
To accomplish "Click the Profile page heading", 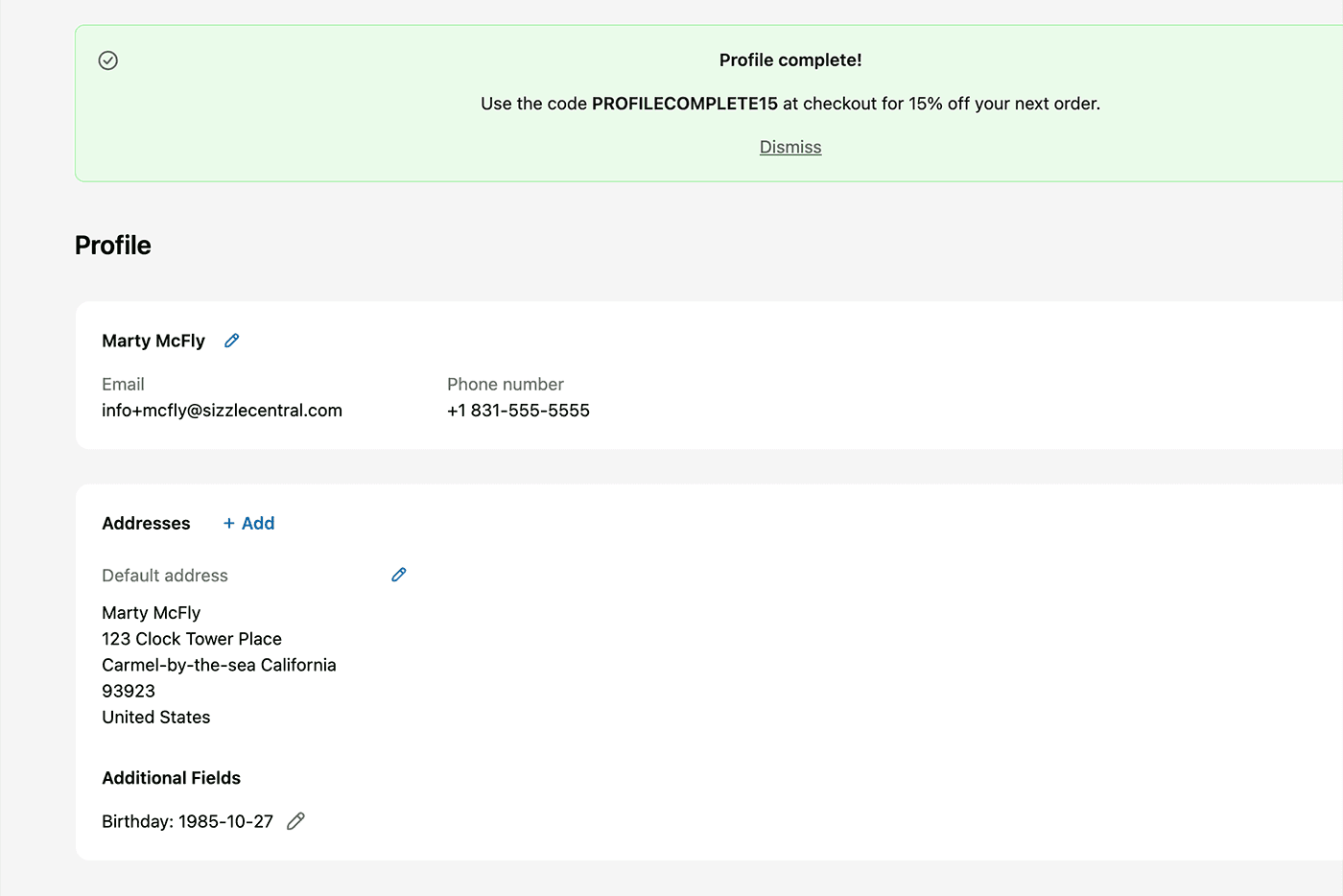I will (113, 246).
